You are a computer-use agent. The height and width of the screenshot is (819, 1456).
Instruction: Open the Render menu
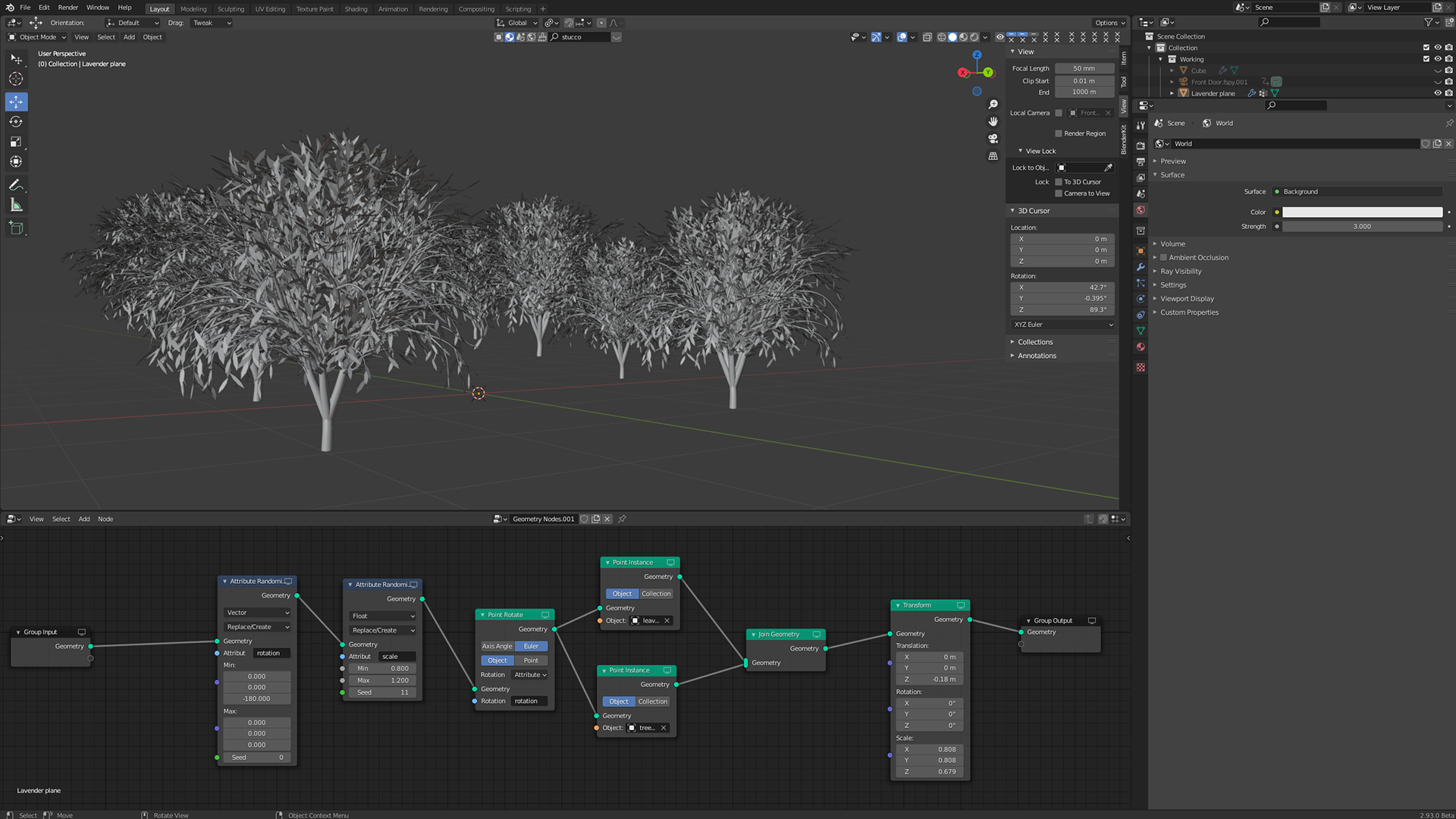[67, 8]
